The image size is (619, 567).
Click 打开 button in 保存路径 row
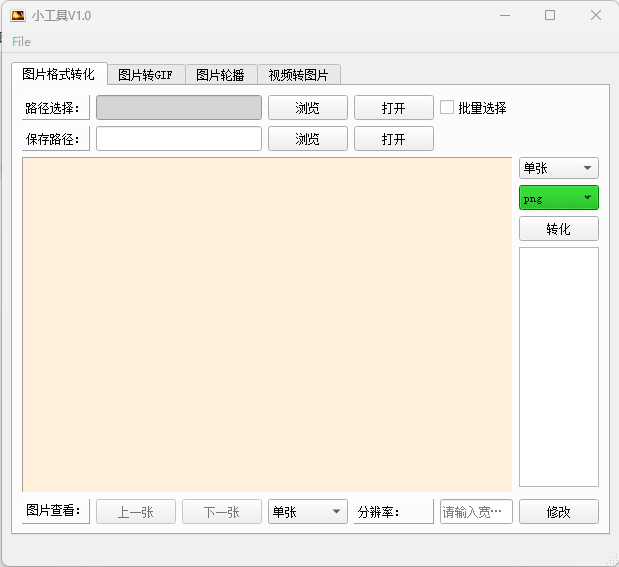(x=394, y=139)
